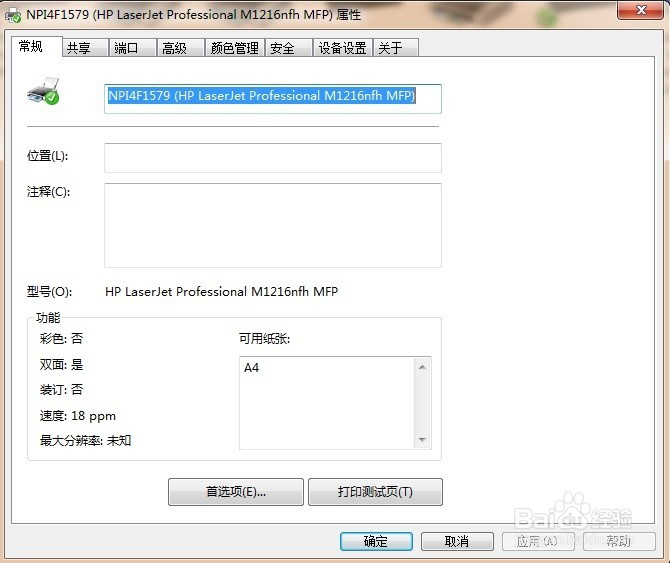Screen dimensions: 670x563
Task: Click the 双面: 是 text
Action: coord(61,364)
